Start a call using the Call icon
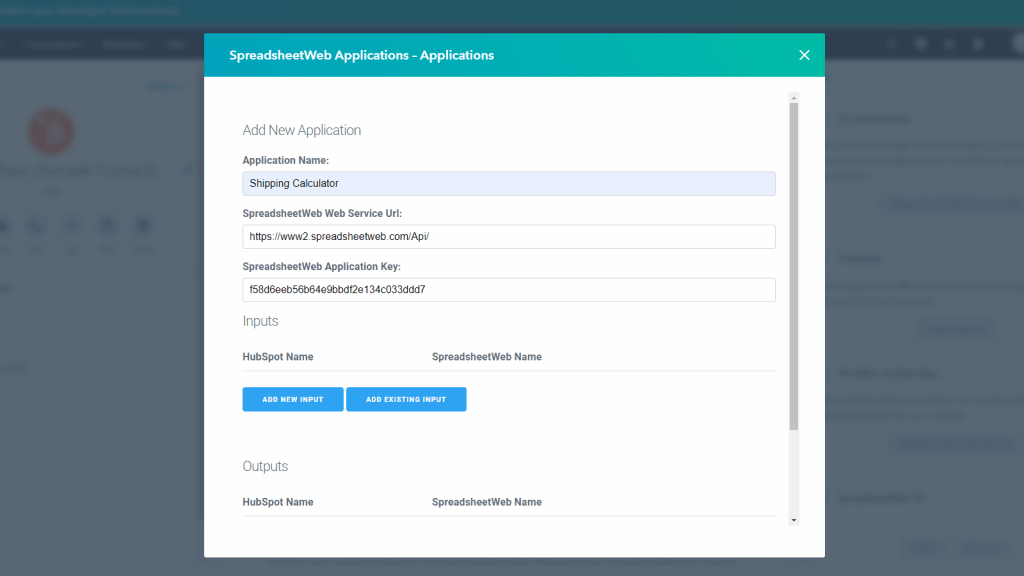The image size is (1024, 576). coord(72,226)
